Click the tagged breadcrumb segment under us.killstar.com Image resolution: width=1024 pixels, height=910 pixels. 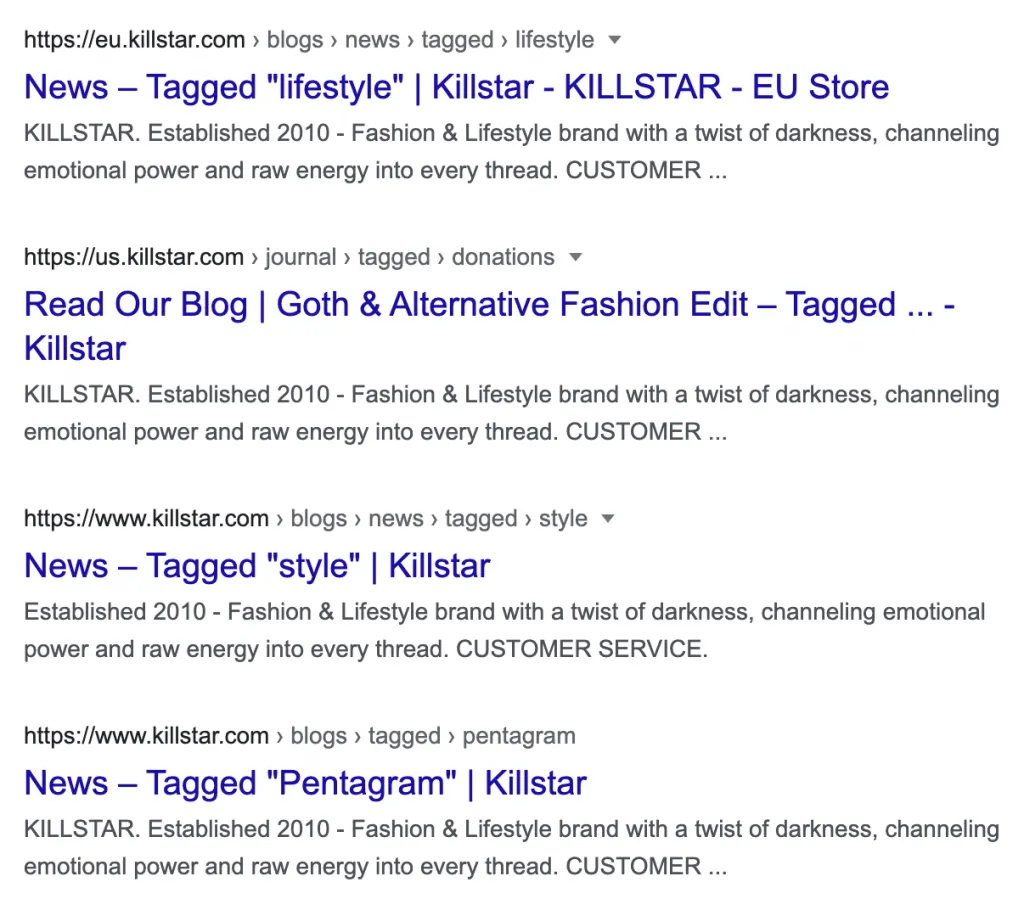[x=394, y=257]
